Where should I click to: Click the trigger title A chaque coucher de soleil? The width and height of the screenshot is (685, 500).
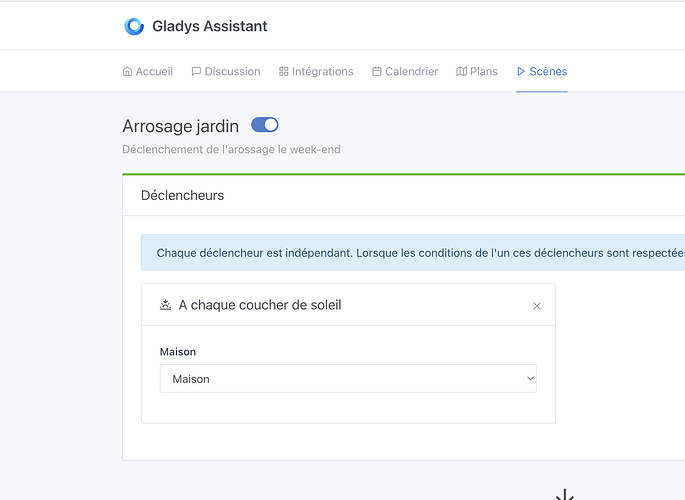pyautogui.click(x=260, y=305)
